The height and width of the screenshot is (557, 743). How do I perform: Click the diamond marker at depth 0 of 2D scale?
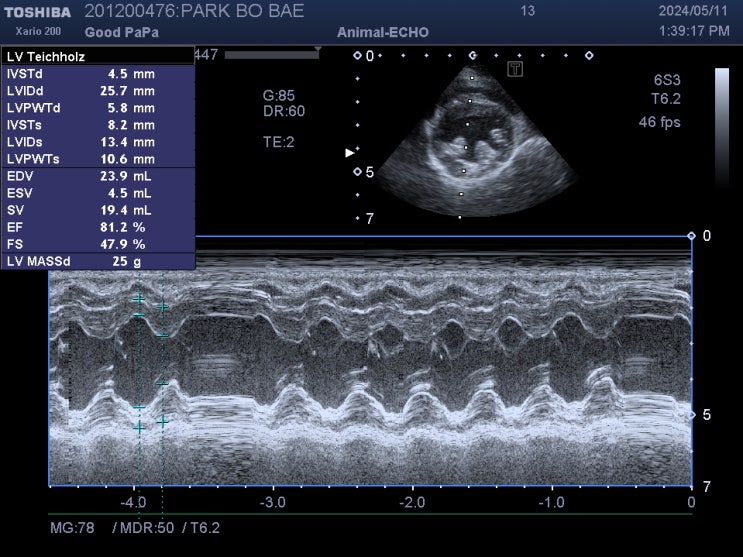coord(357,56)
